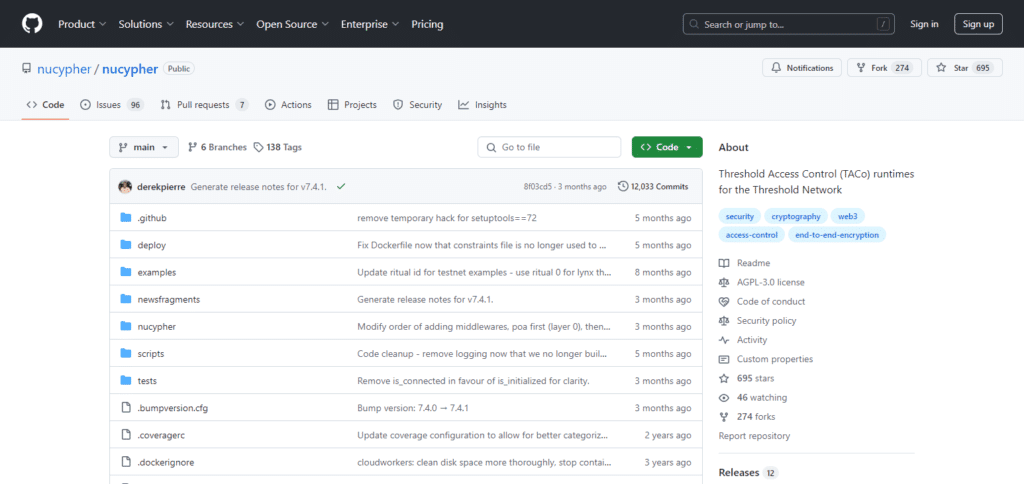Click the tests folder icon
This screenshot has height=484, width=1024.
click(x=126, y=380)
